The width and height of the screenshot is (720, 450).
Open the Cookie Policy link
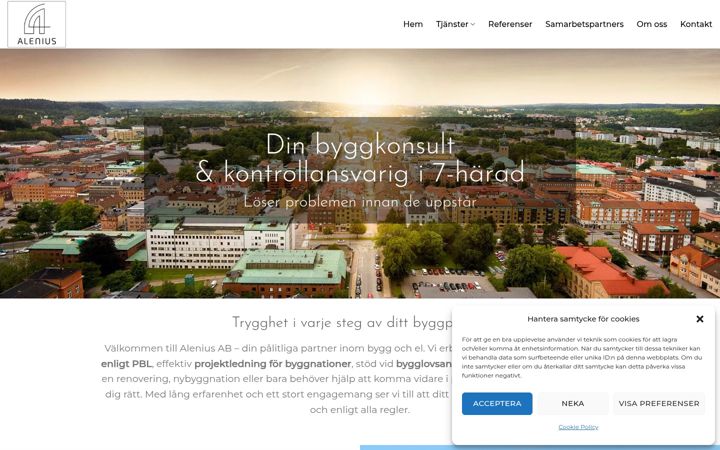coord(578,427)
